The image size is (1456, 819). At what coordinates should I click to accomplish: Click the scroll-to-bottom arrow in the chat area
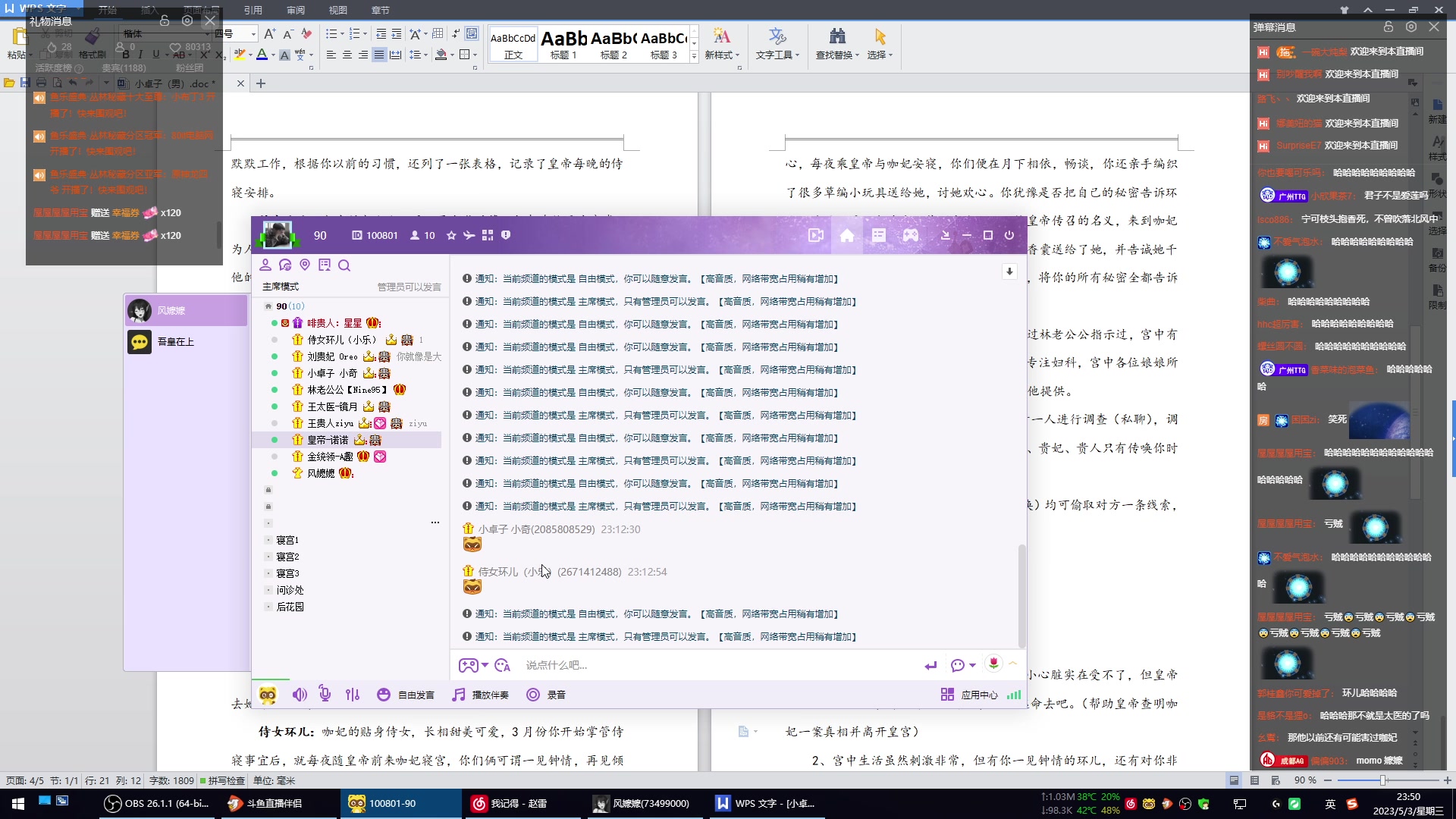[1009, 271]
